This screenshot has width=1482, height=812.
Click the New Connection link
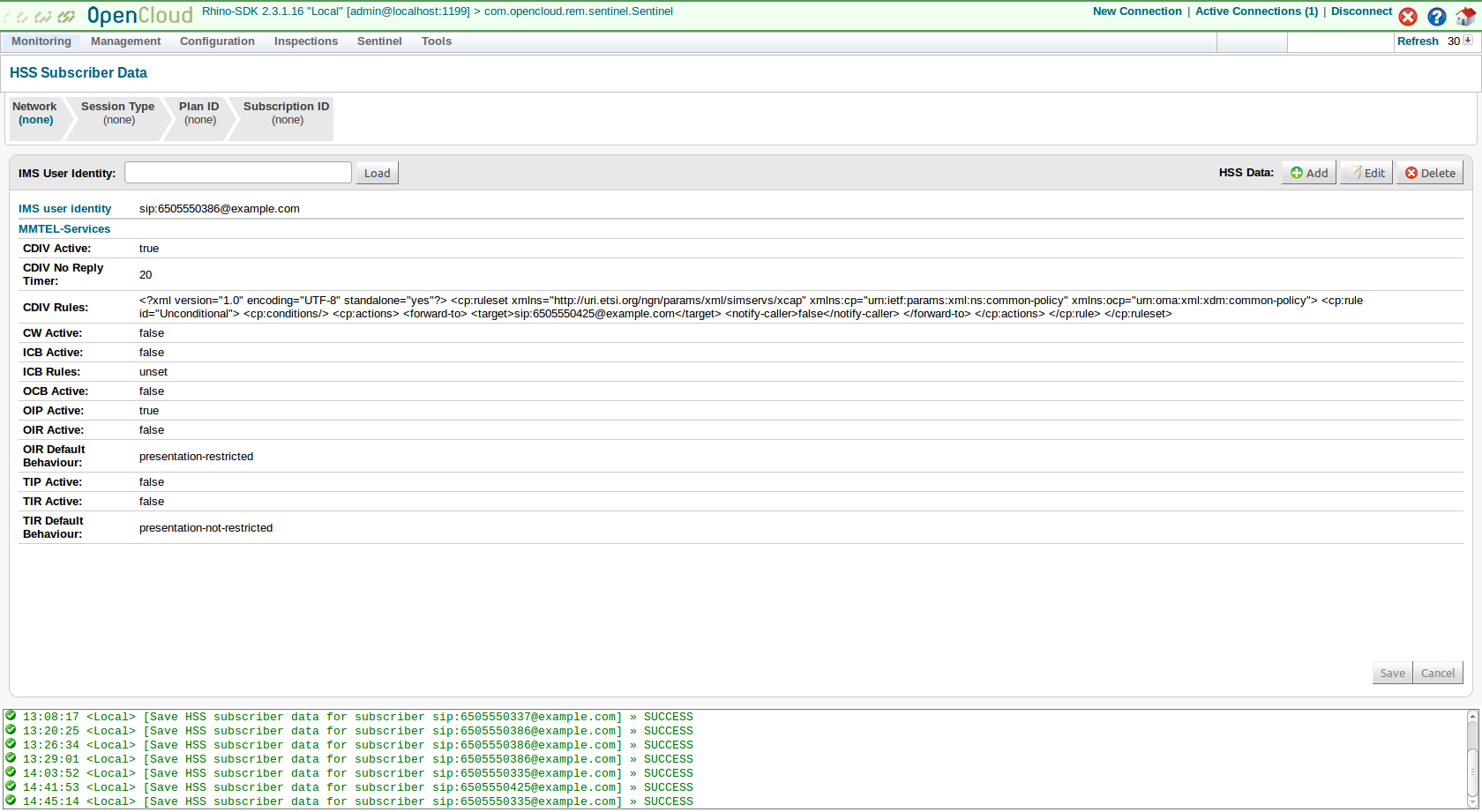tap(1137, 11)
